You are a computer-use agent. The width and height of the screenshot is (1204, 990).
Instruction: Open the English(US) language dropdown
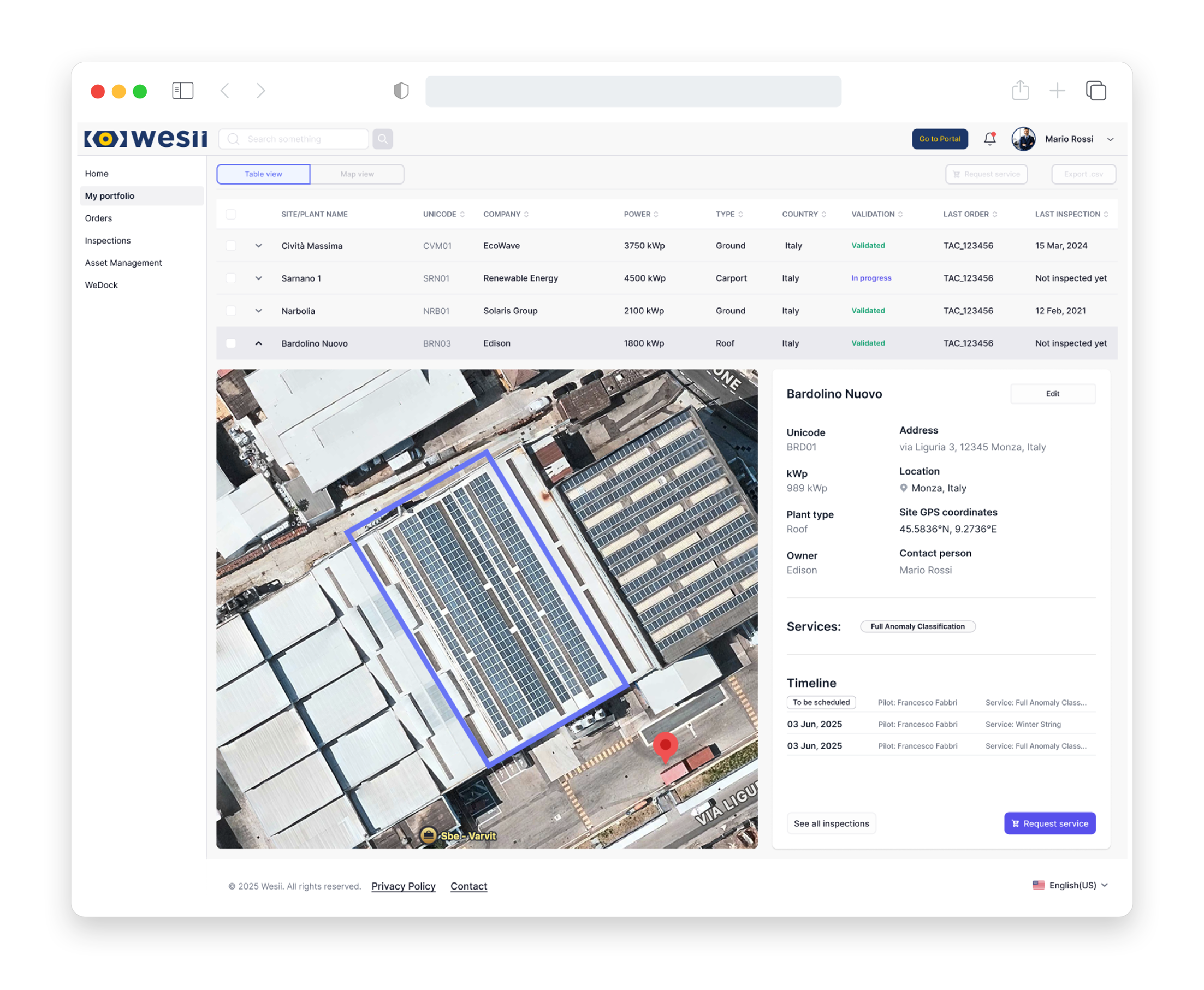tap(1071, 885)
